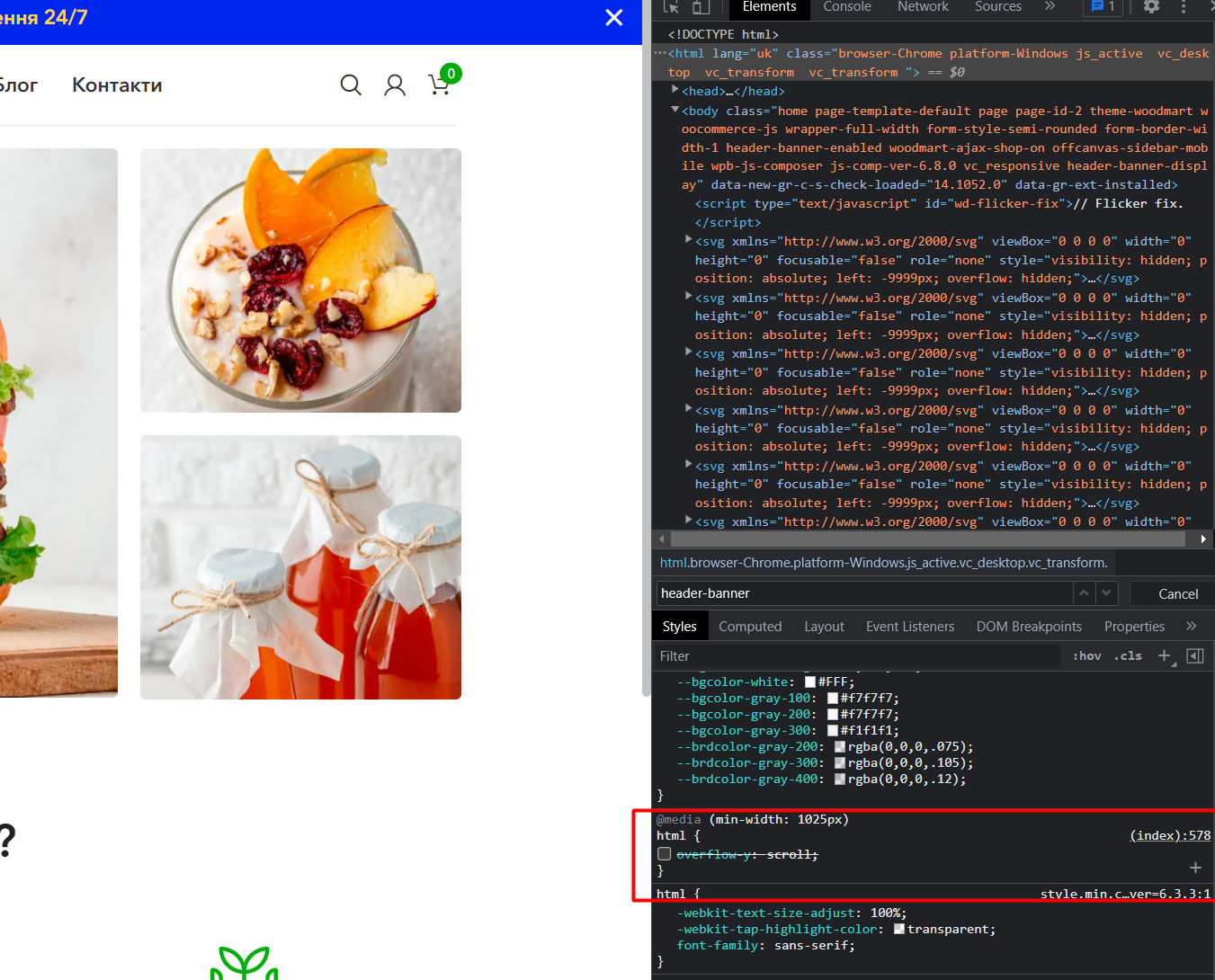Image resolution: width=1215 pixels, height=980 pixels.
Task: Switch to the Network tab
Action: (923, 7)
